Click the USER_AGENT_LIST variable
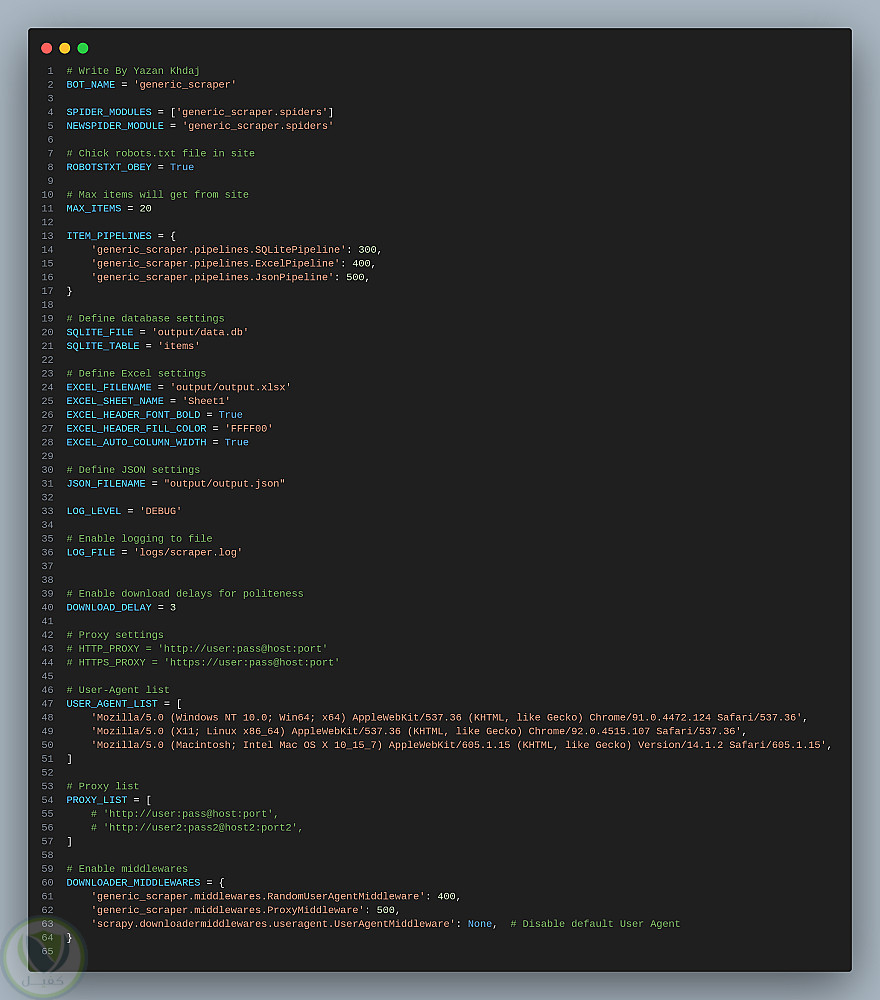 (112, 704)
